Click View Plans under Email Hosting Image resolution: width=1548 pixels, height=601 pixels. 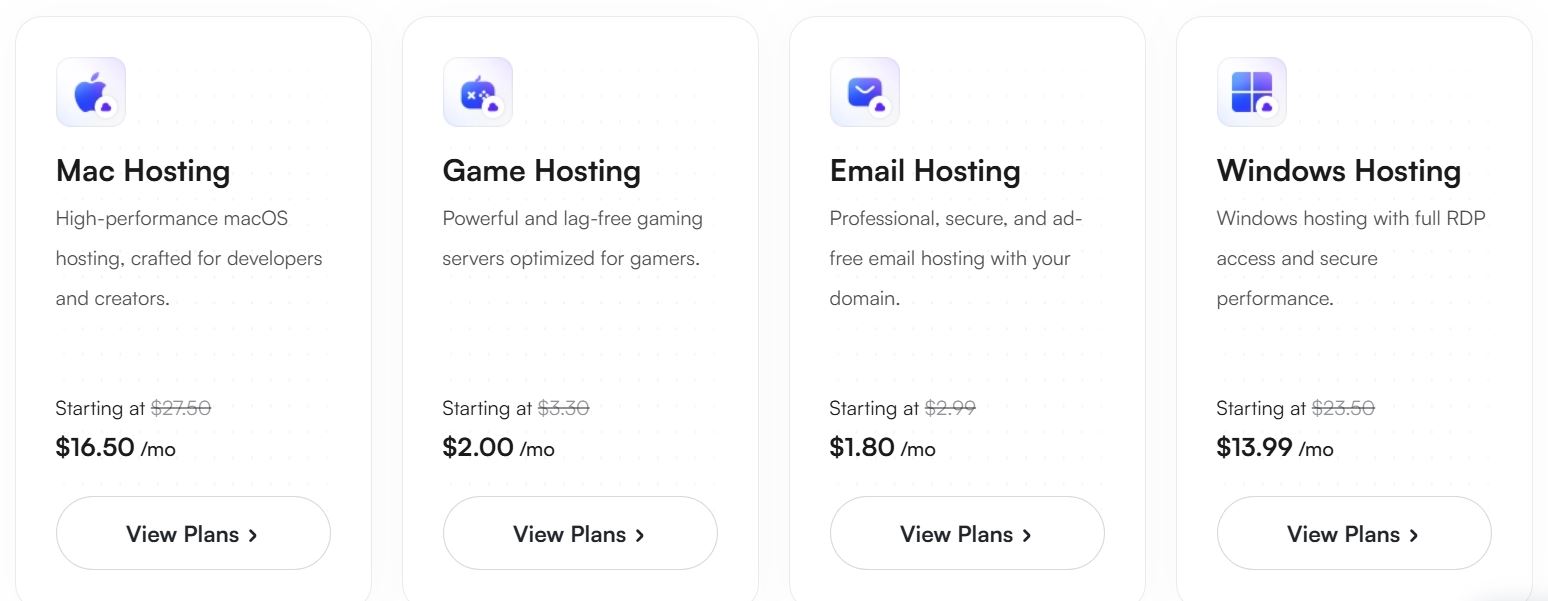[x=967, y=533]
